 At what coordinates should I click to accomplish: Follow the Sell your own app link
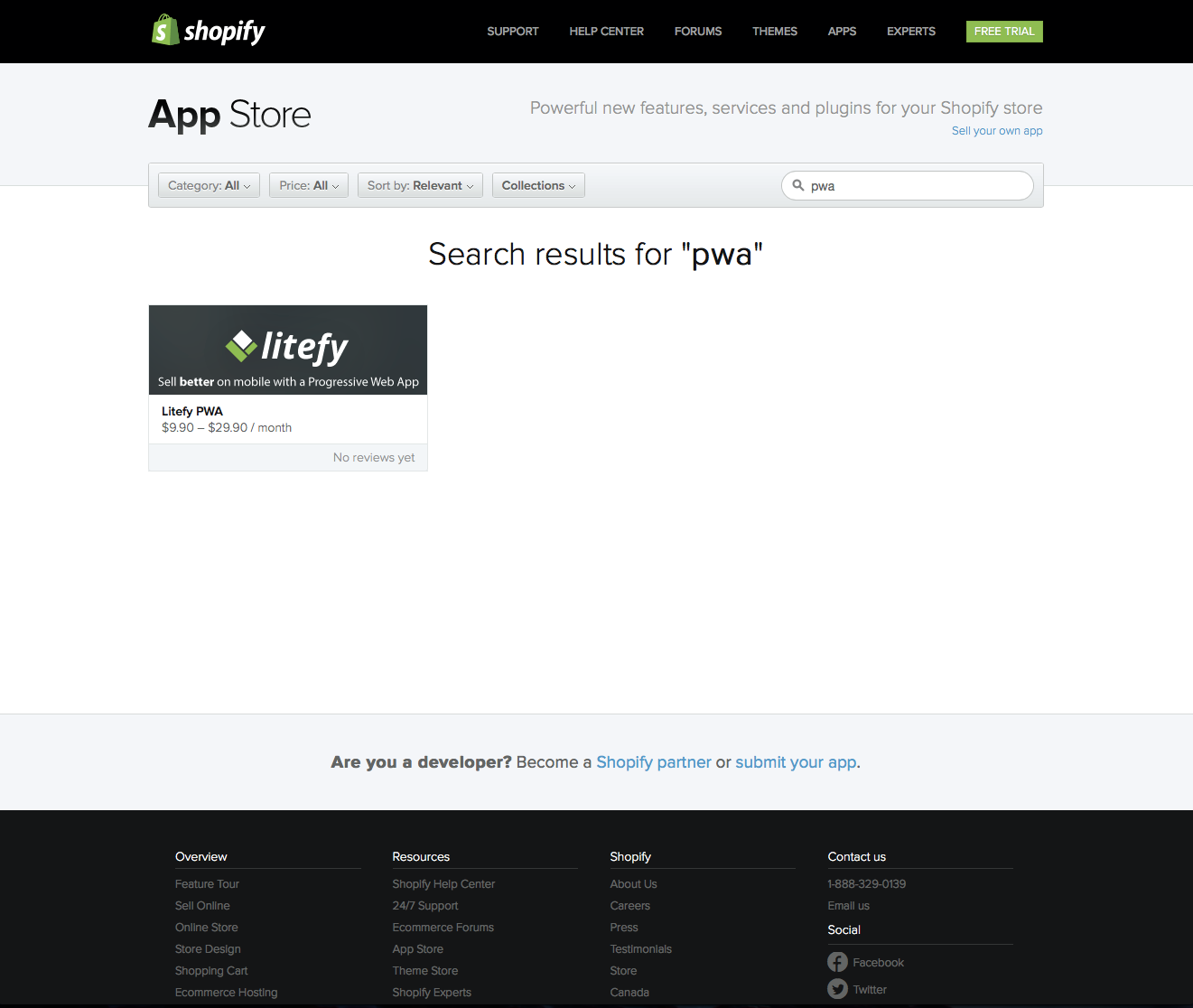point(997,131)
